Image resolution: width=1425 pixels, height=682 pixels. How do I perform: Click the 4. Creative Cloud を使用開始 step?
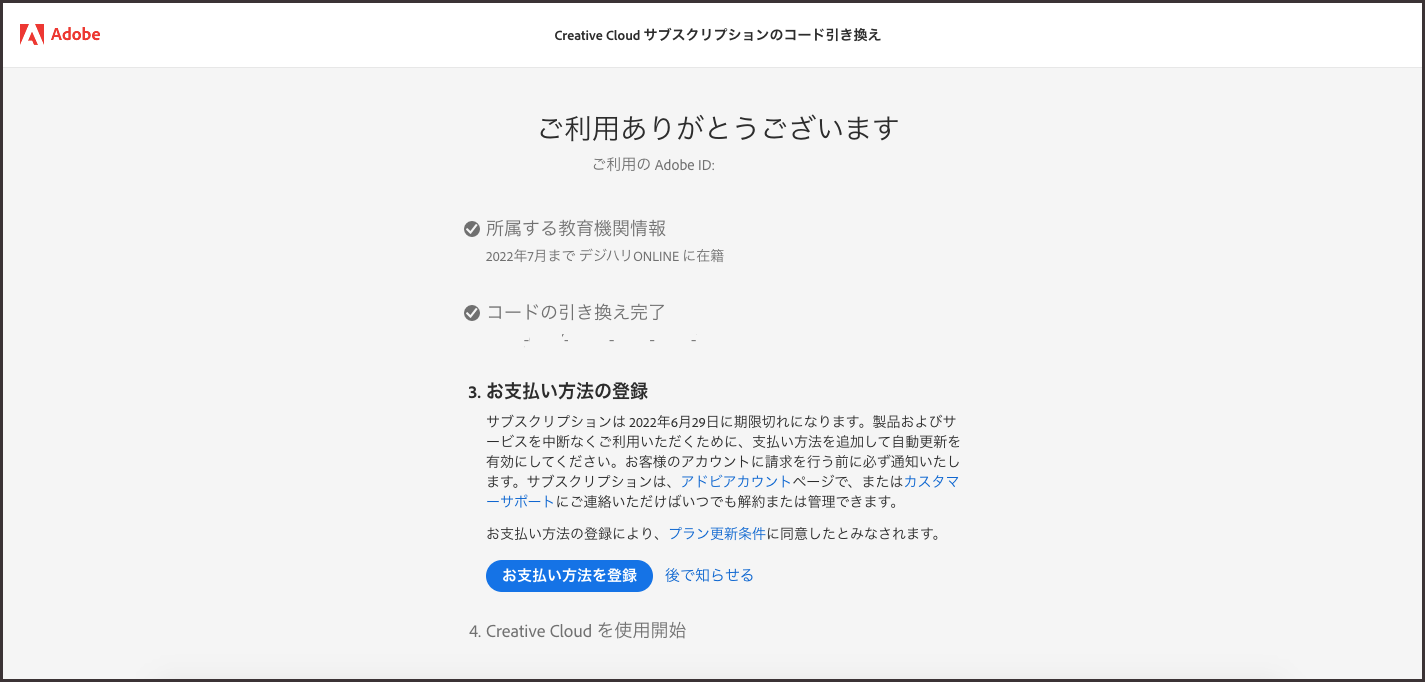click(577, 631)
